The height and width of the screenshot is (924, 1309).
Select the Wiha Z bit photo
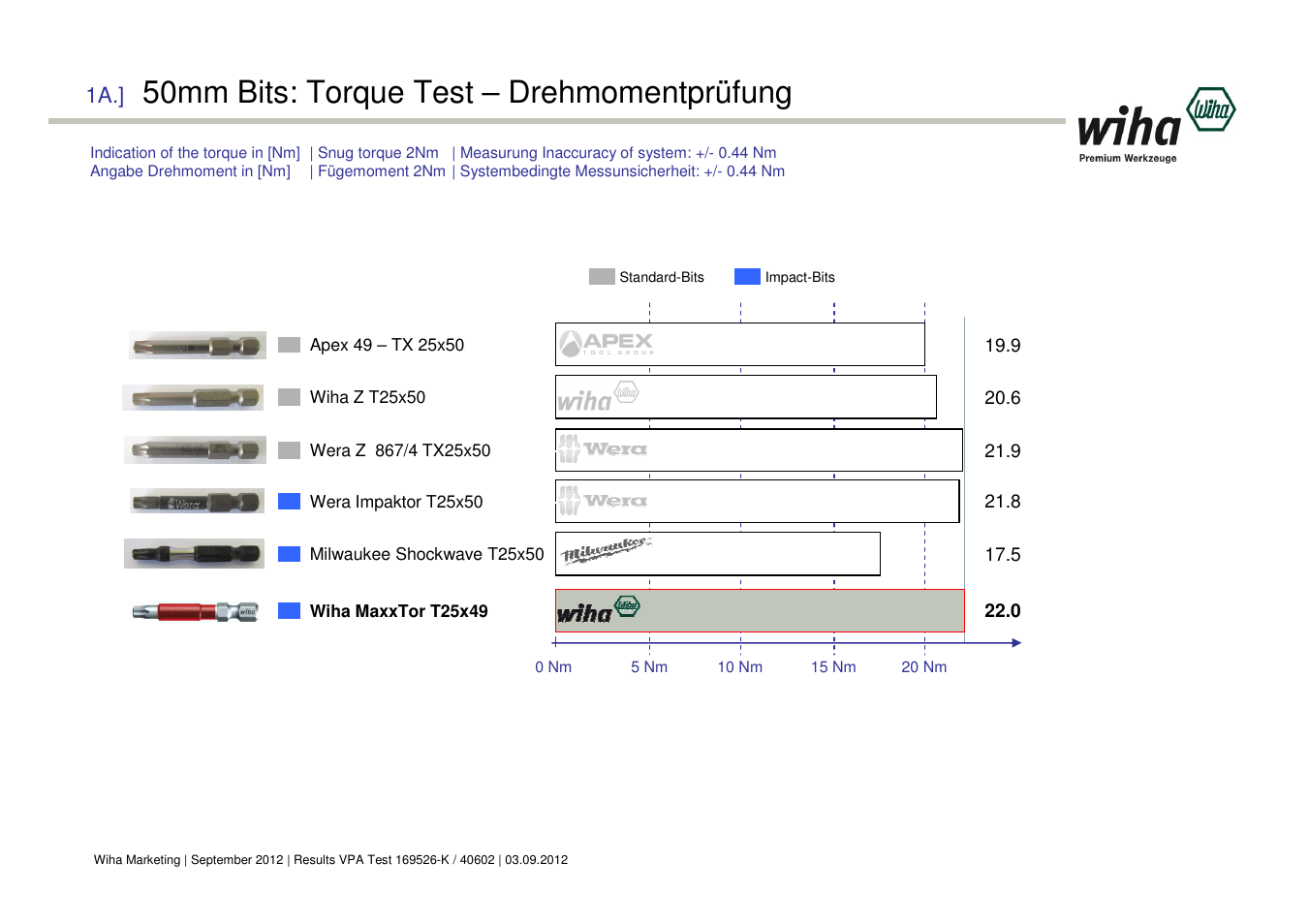coord(193,397)
